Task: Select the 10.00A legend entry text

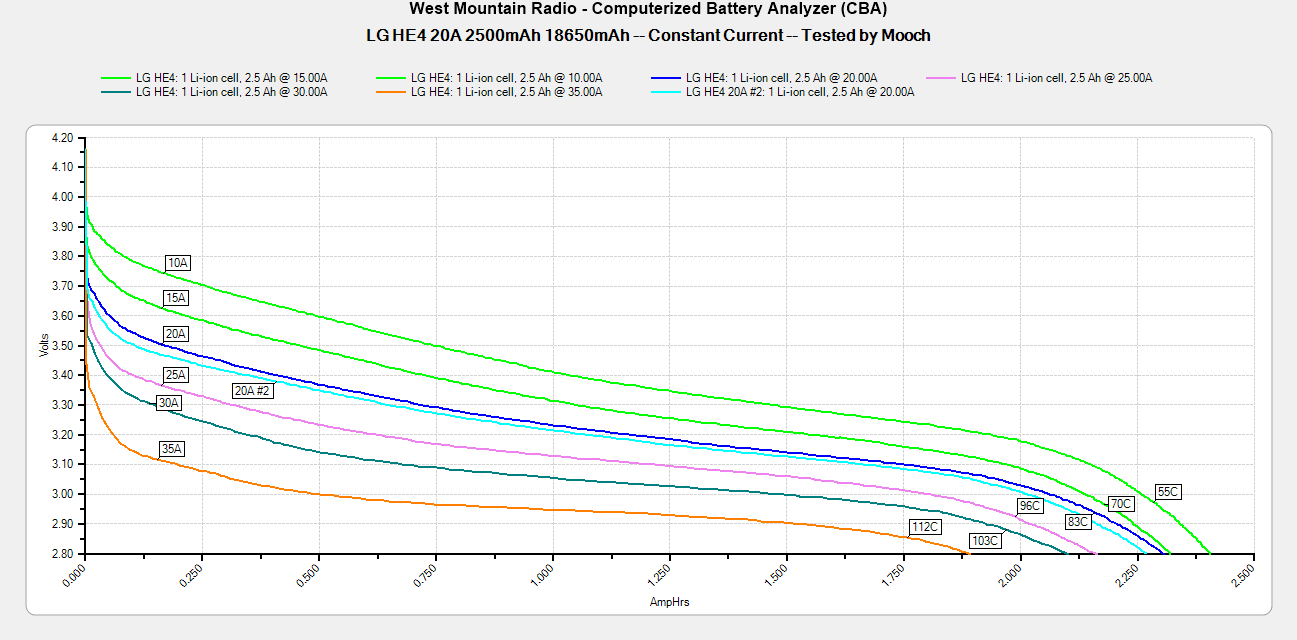Action: point(505,77)
